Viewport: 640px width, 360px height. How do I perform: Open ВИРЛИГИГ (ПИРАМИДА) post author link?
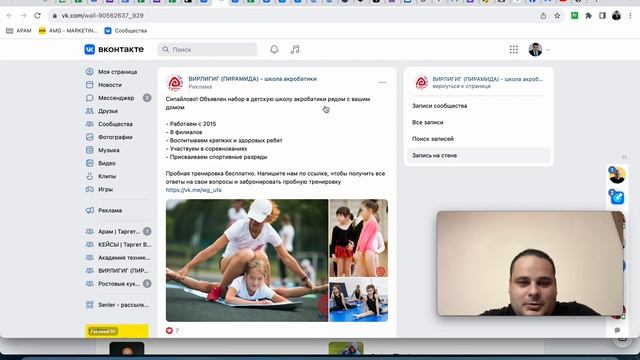click(x=252, y=79)
